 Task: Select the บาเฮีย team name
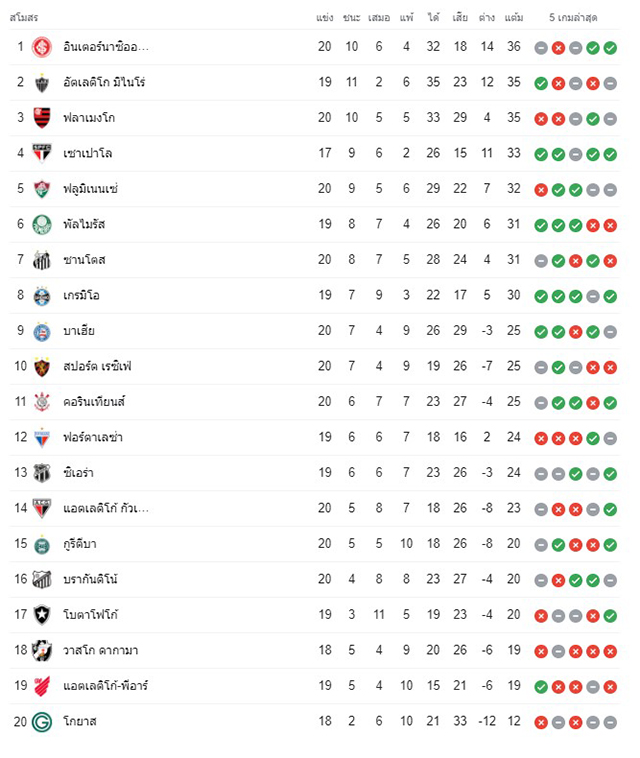(x=79, y=331)
